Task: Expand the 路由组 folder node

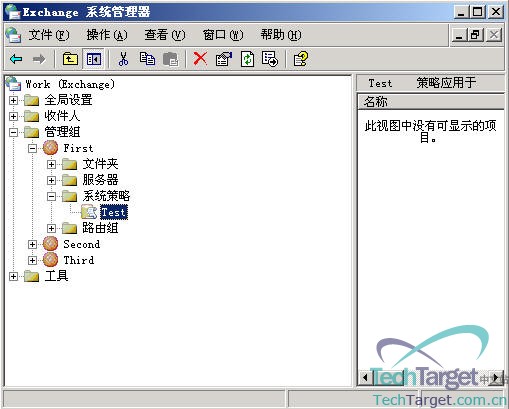Action: tap(51, 228)
